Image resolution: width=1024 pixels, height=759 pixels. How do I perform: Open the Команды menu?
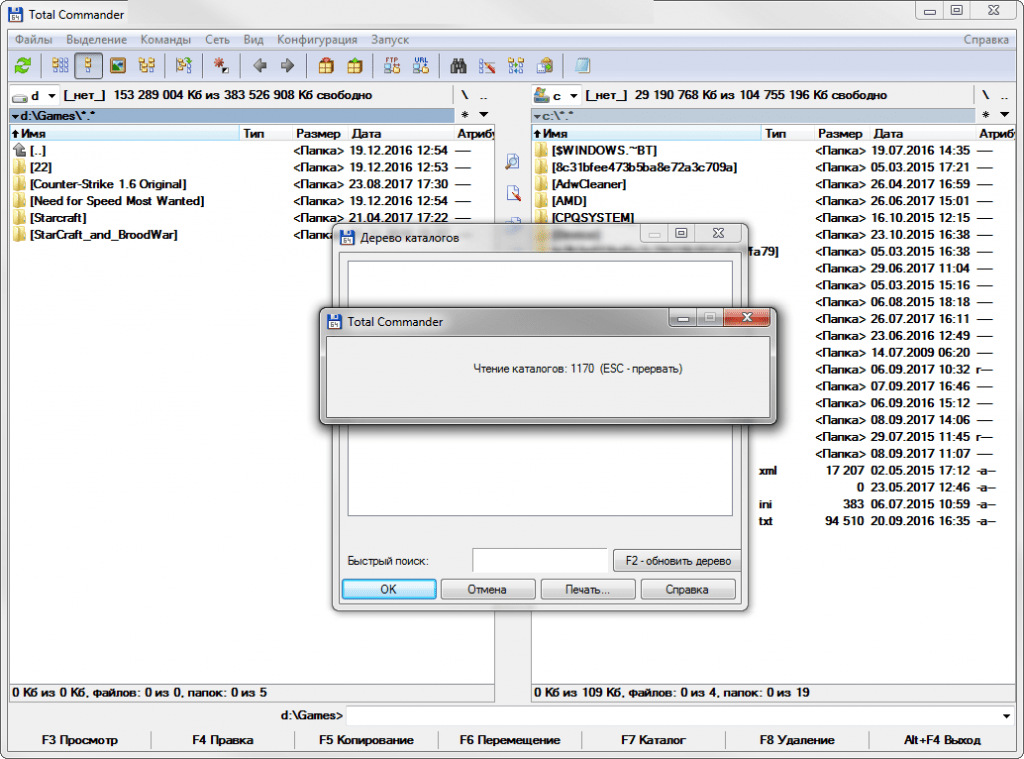(166, 39)
